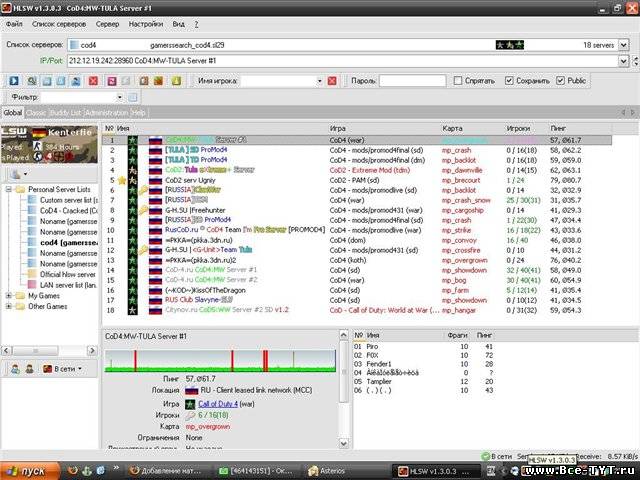Switch to the Global tab
640x480 pixels.
tap(13, 113)
